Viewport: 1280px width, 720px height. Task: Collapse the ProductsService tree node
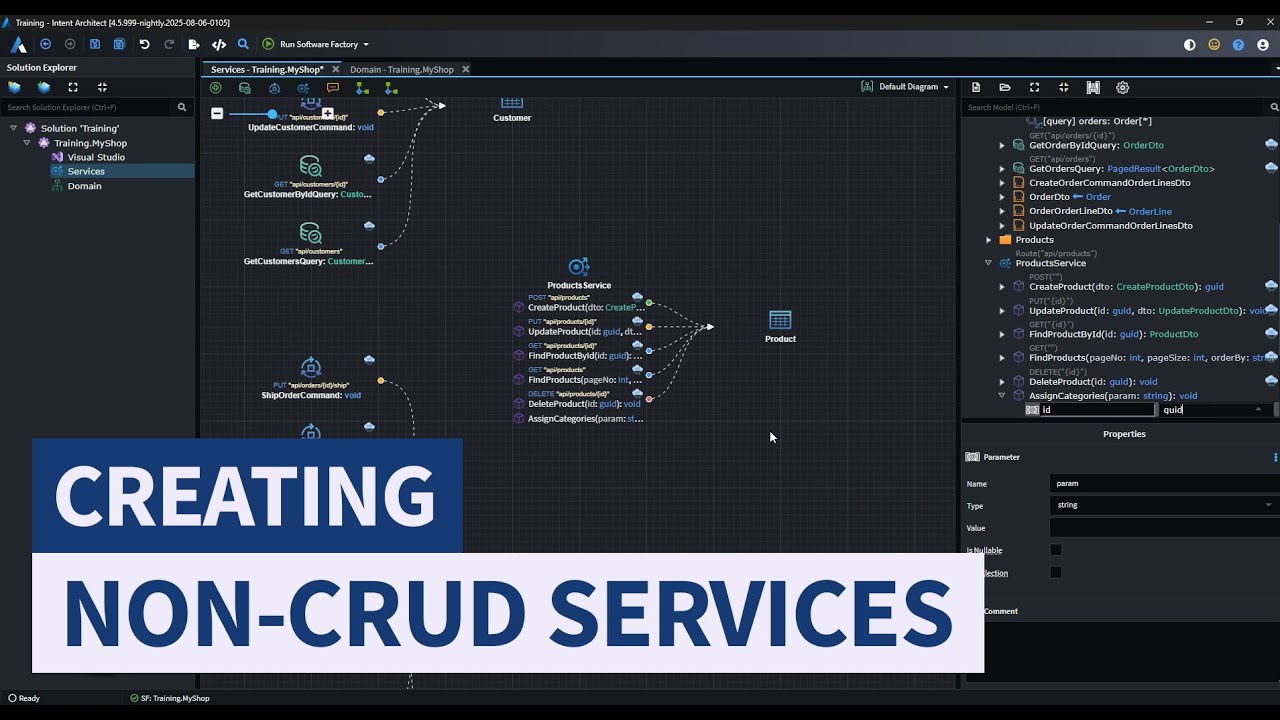[989, 263]
